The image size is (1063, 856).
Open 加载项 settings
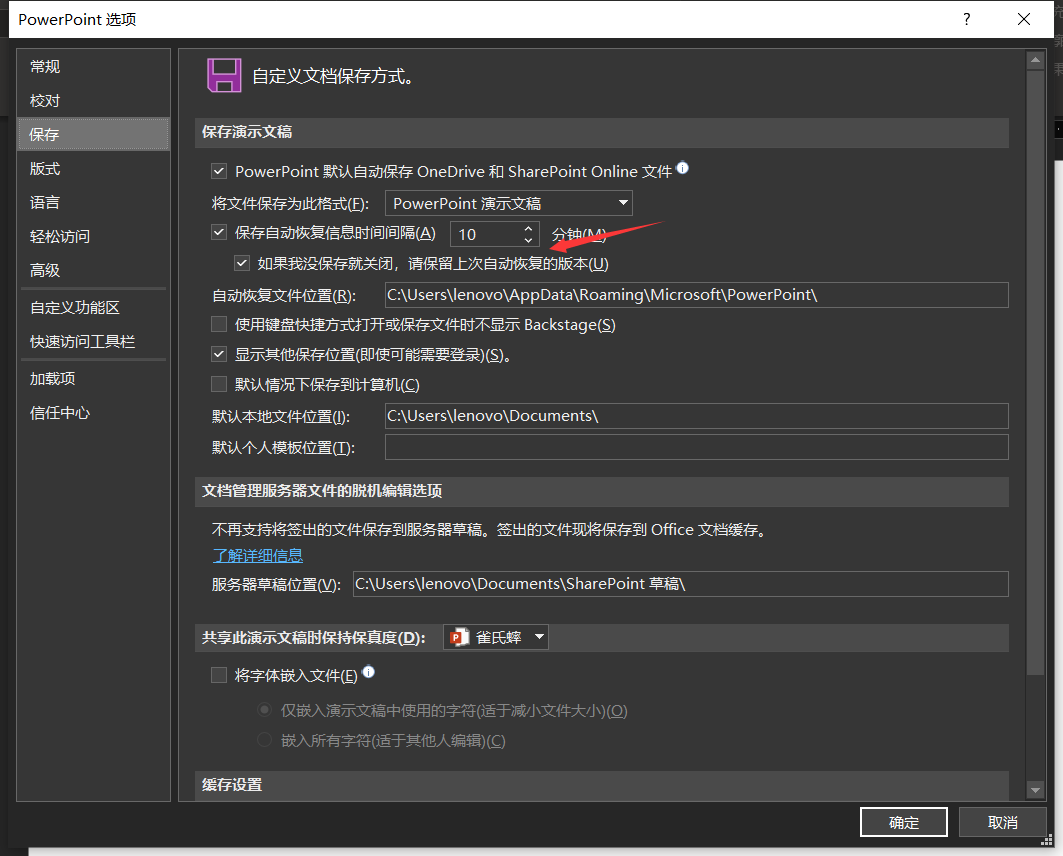point(93,379)
